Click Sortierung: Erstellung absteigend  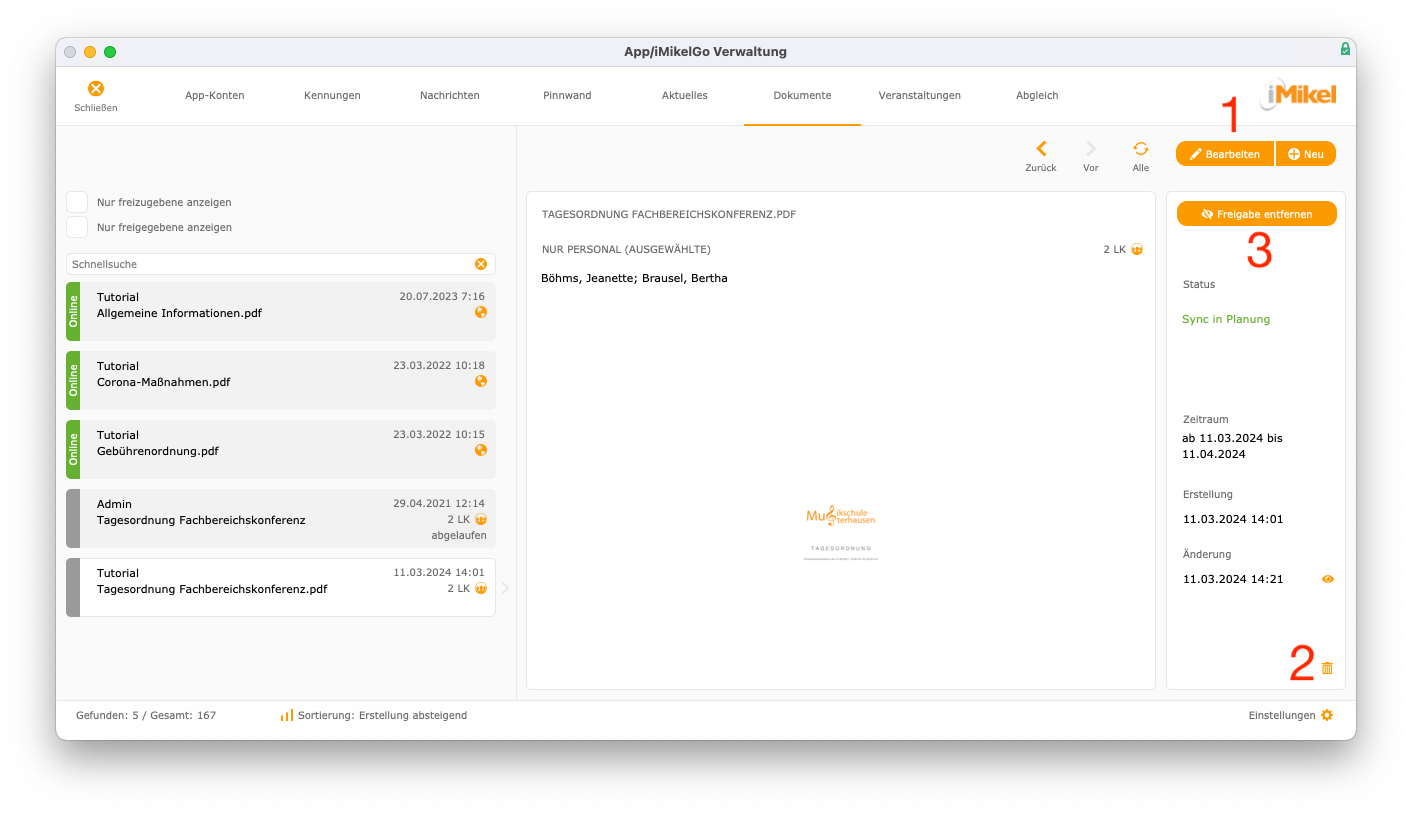(382, 715)
